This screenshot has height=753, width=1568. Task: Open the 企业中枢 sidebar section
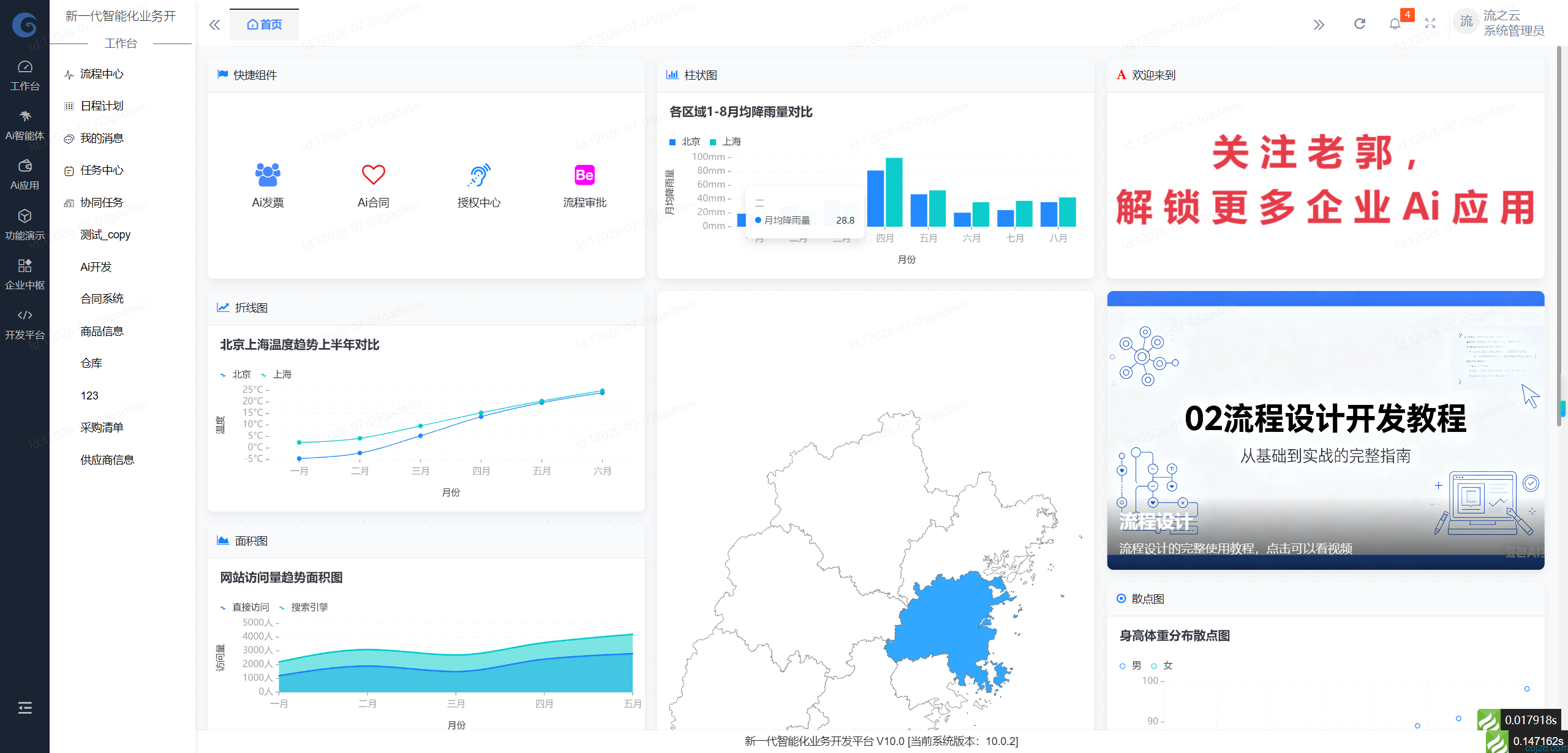coord(24,274)
